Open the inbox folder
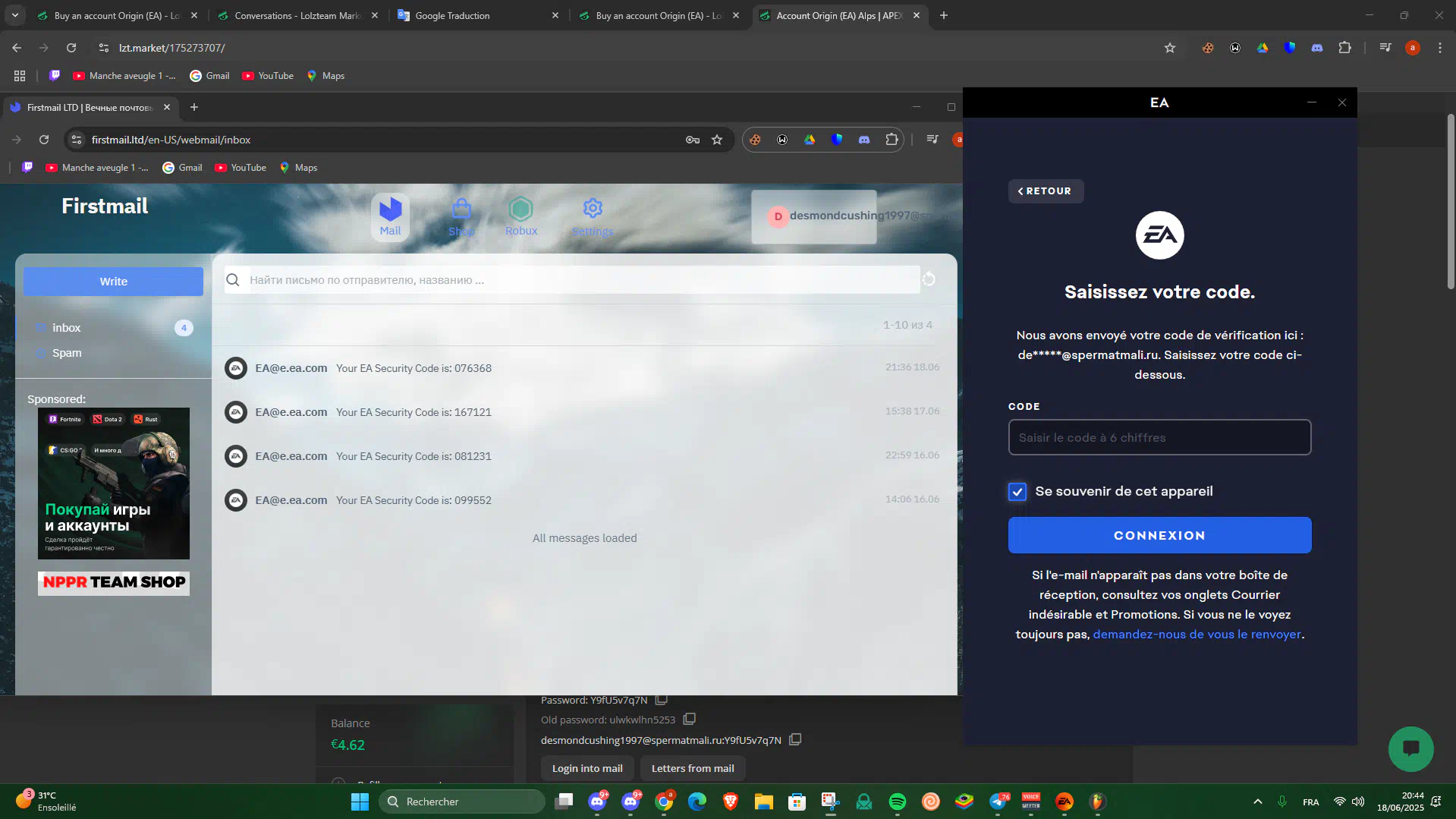 (114, 328)
